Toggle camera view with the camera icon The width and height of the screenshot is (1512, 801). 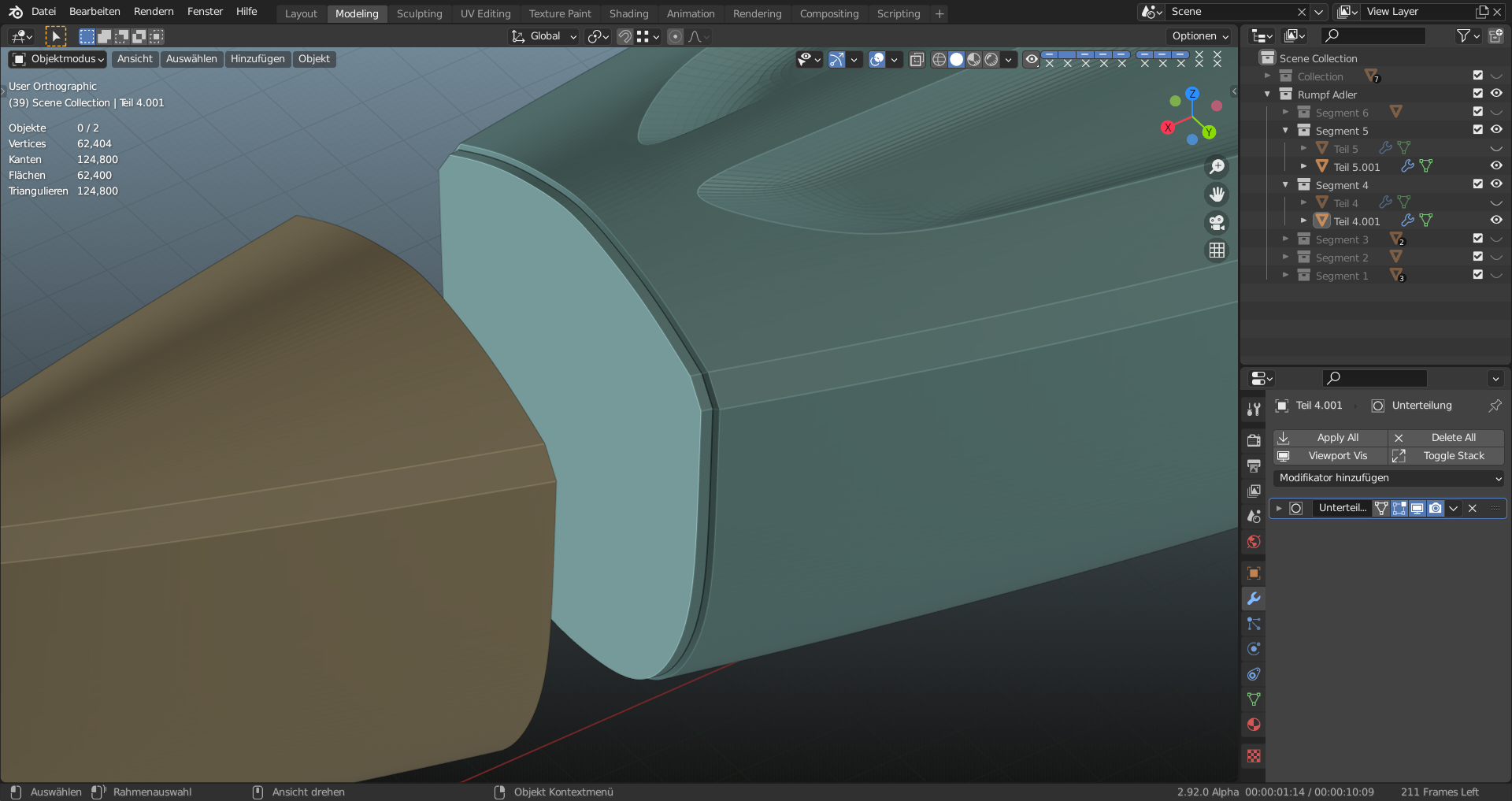1217,222
